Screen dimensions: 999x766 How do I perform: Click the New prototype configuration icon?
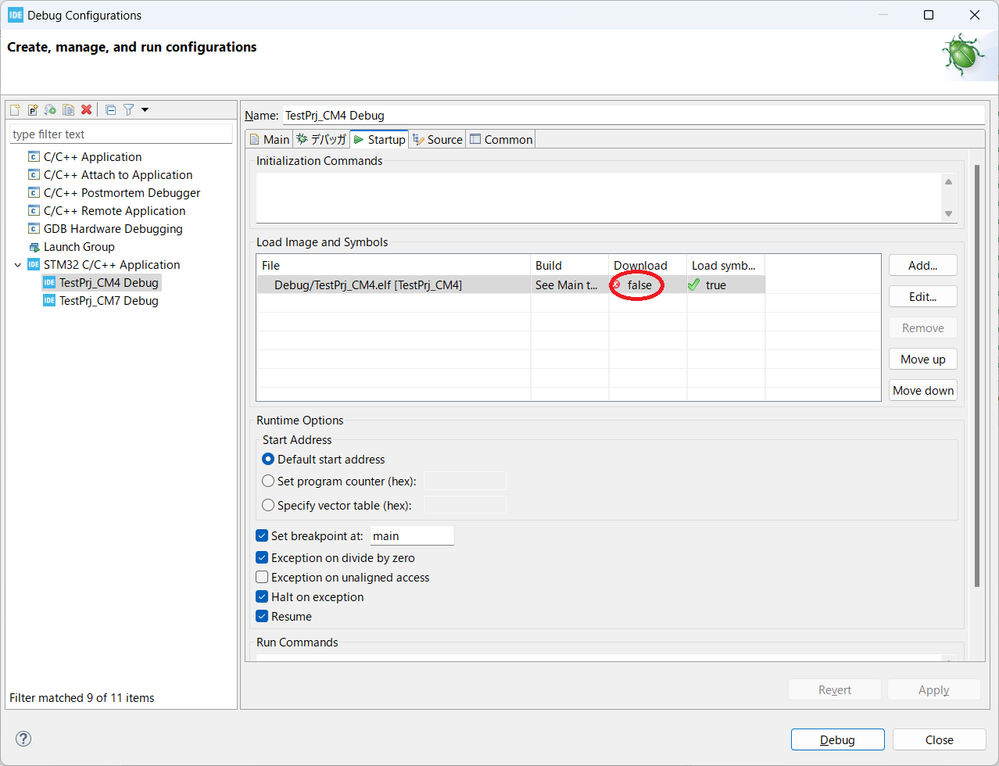click(32, 110)
